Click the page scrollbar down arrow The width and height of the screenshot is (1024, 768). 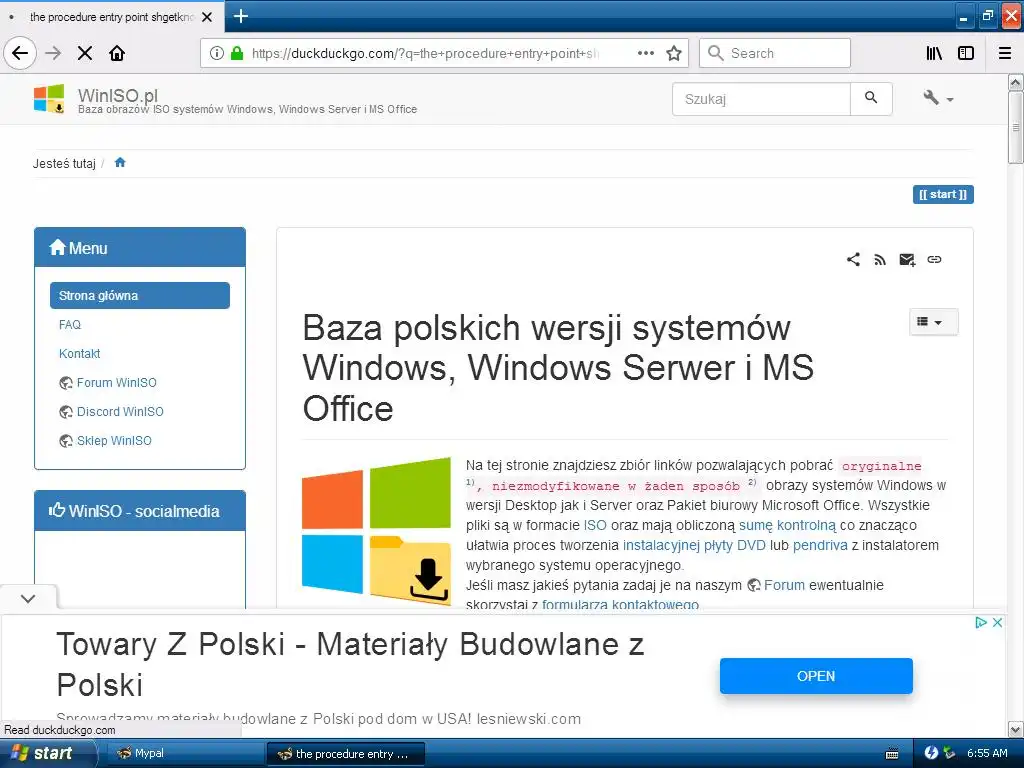click(x=1016, y=729)
